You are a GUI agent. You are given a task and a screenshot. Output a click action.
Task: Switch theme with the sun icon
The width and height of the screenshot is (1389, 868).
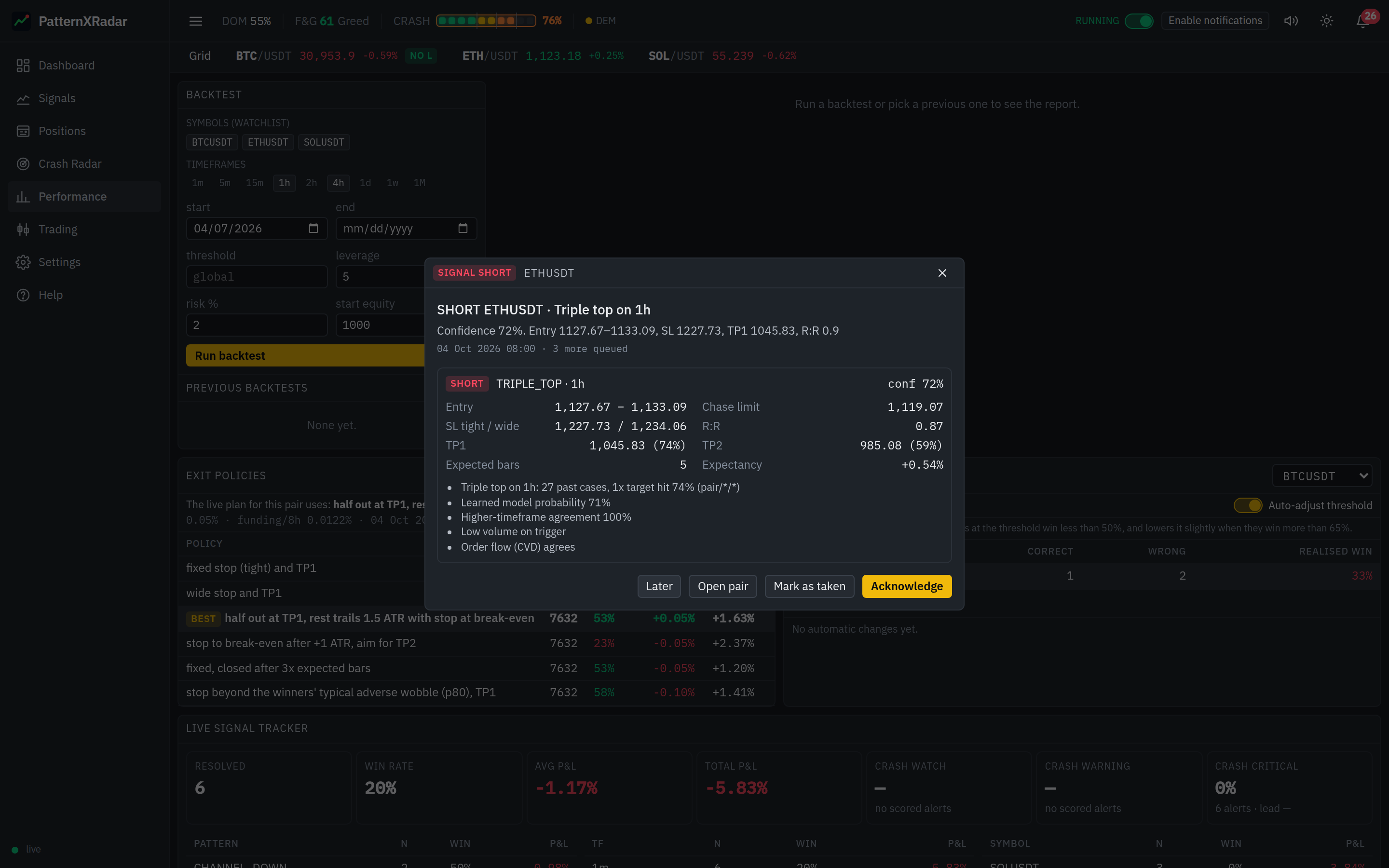click(1326, 21)
